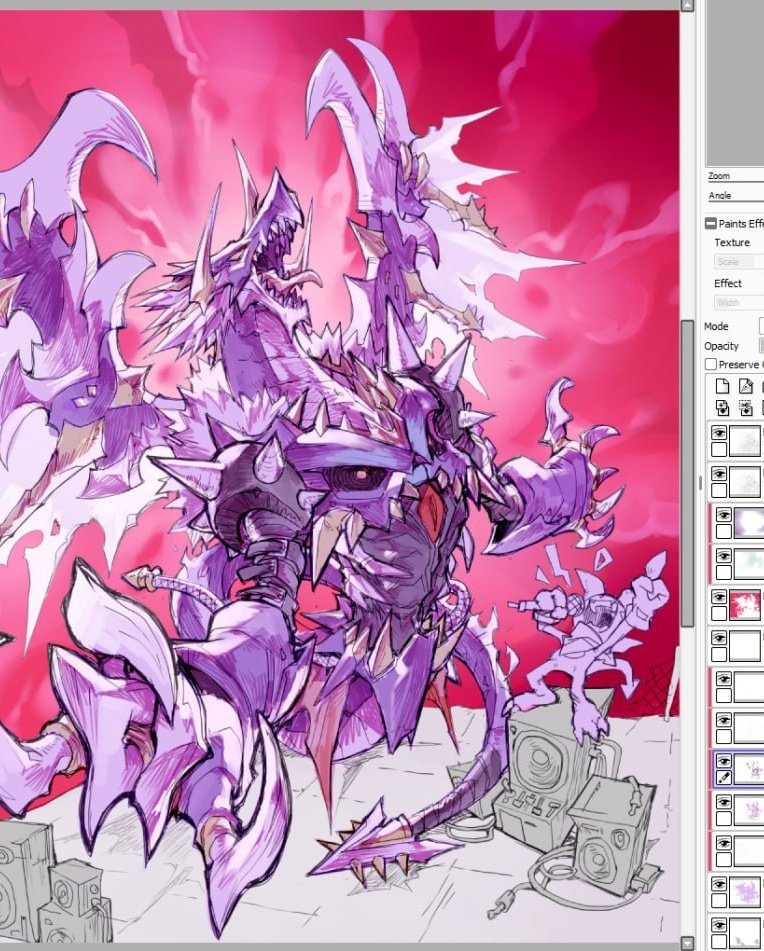Enable the Preserve Opacity checkbox
The height and width of the screenshot is (951, 764).
(x=711, y=364)
